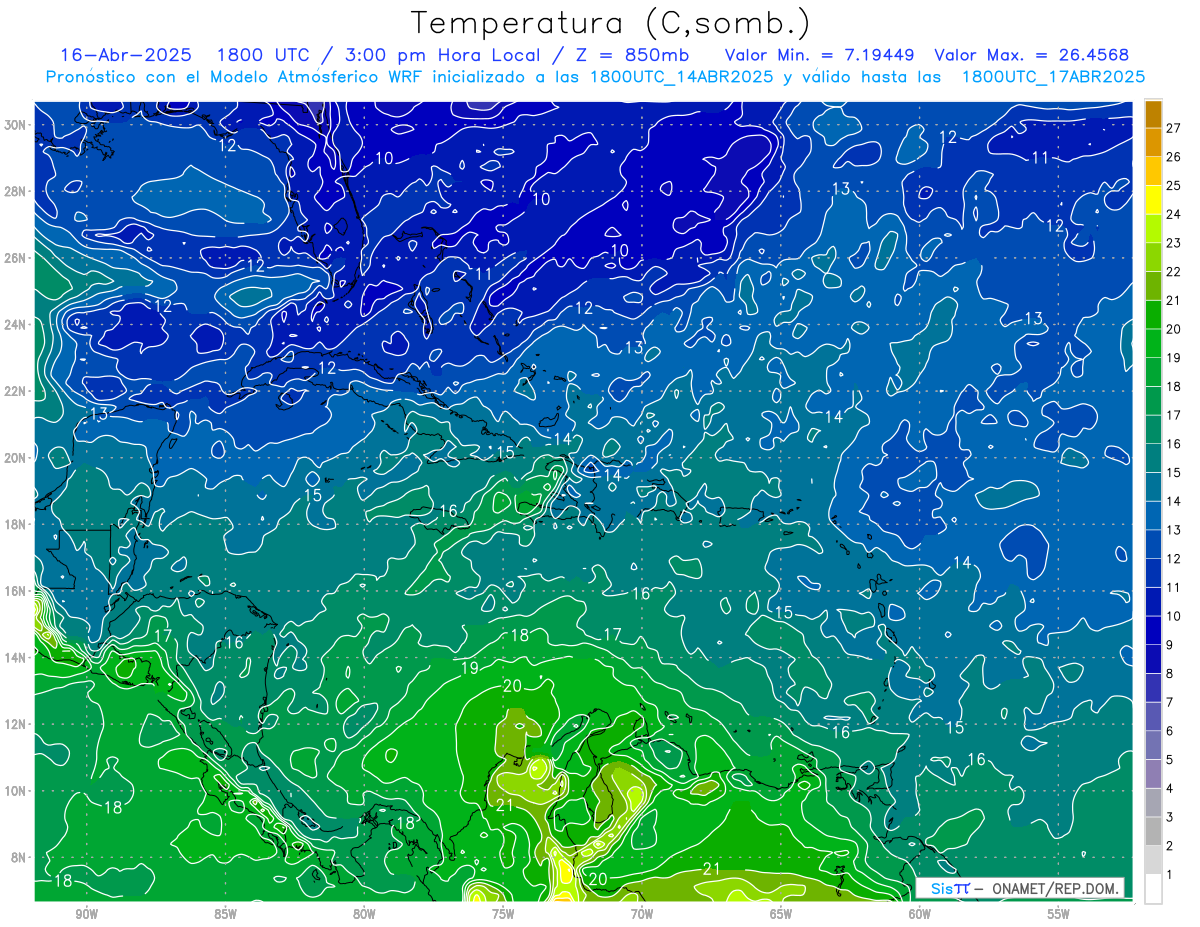Click the white bottom swatch of the color scale
The image size is (1200, 927).
(x=1153, y=888)
